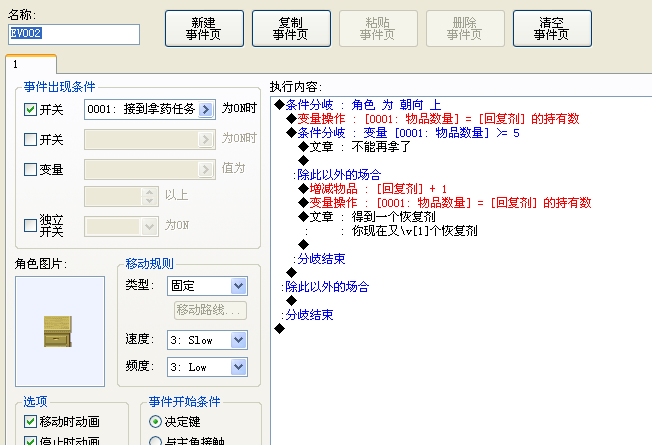
Task: Select second 变量操作 line under 增减物品
Action: pyautogui.click(x=445, y=203)
